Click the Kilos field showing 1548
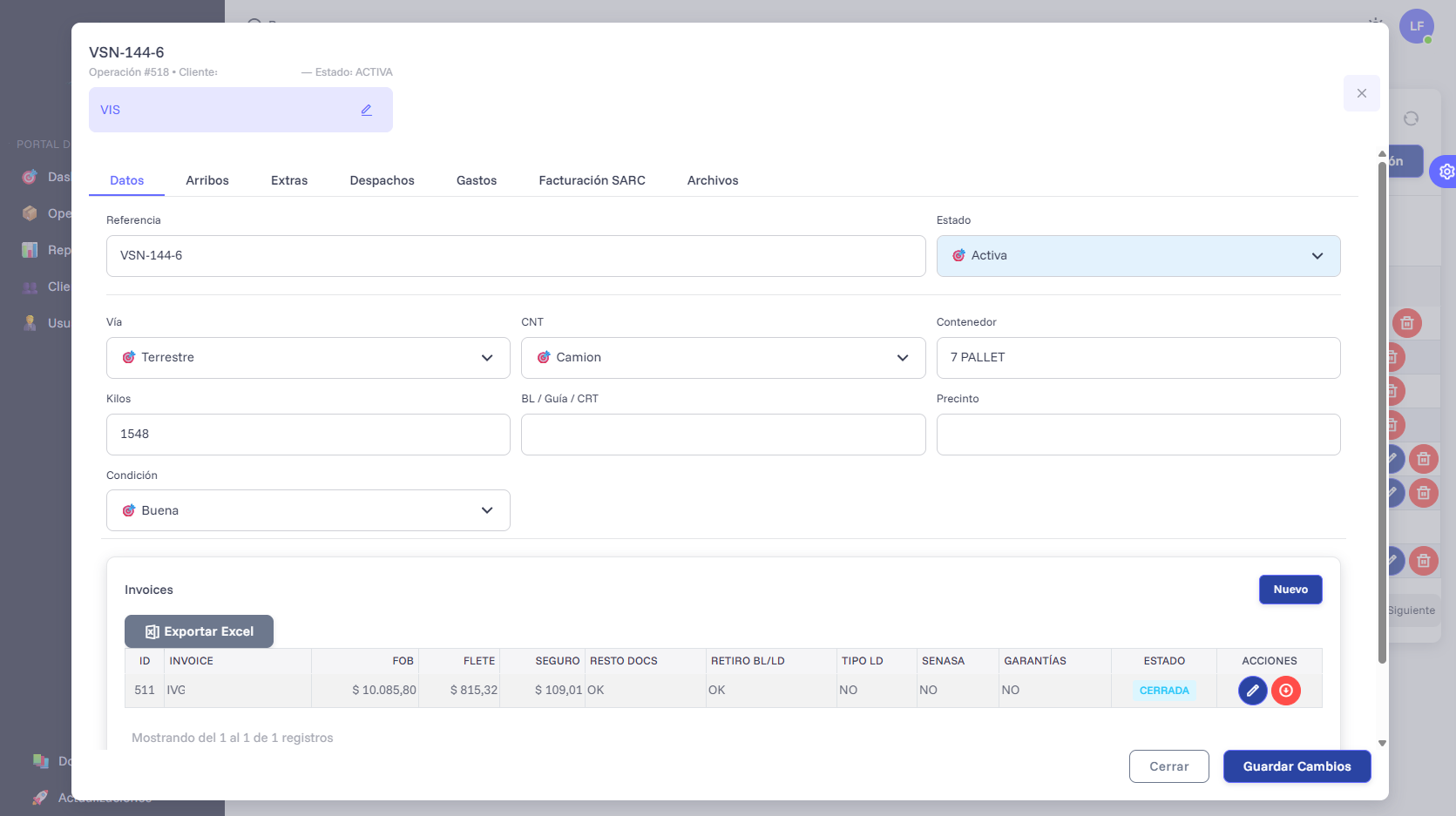Screen dimensions: 1456x816 [308, 435]
